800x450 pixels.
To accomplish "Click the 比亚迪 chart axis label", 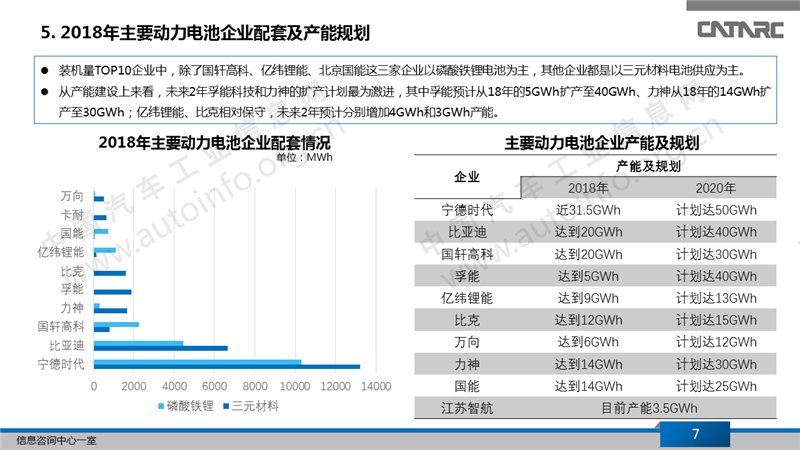I will coord(66,345).
